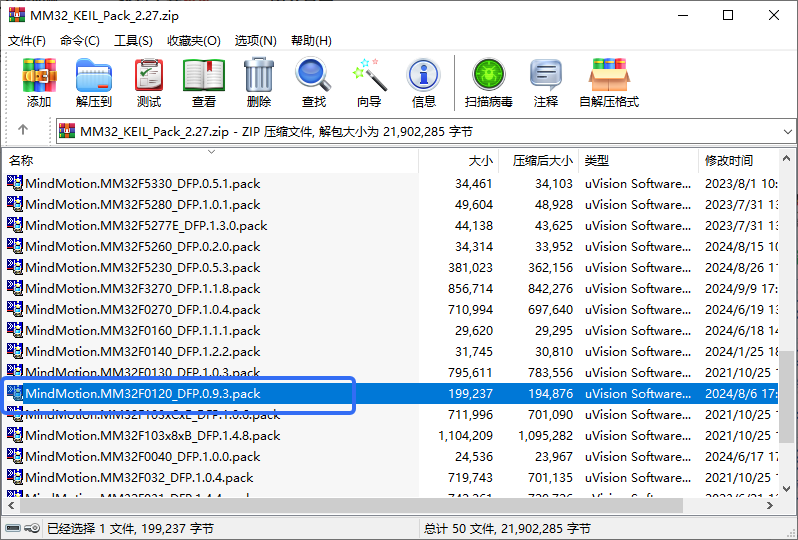Click the Delete (删除) trash icon
The height and width of the screenshot is (540, 798).
[259, 82]
